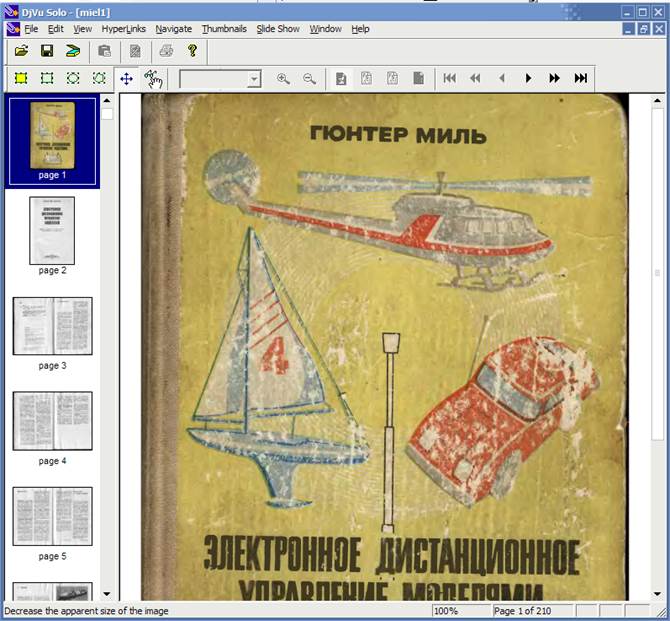Click thumbnail panel scroll down arrow
Image resolution: width=670 pixels, height=621 pixels.
click(x=107, y=594)
